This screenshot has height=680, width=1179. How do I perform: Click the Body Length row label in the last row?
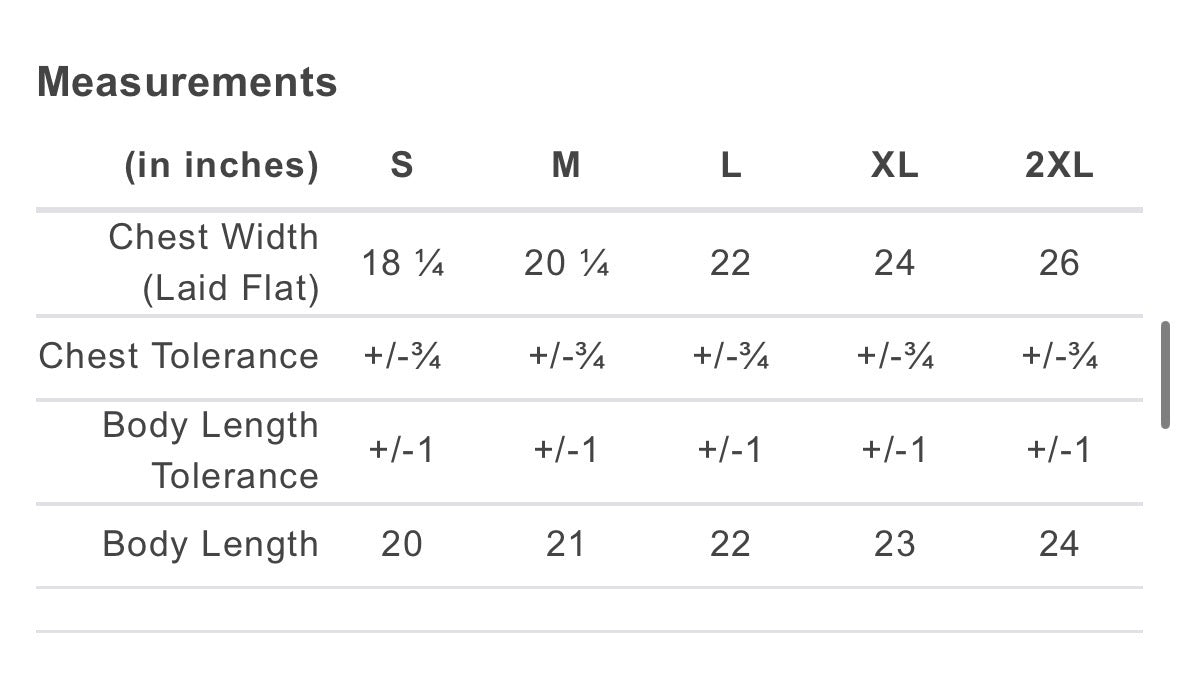(210, 544)
